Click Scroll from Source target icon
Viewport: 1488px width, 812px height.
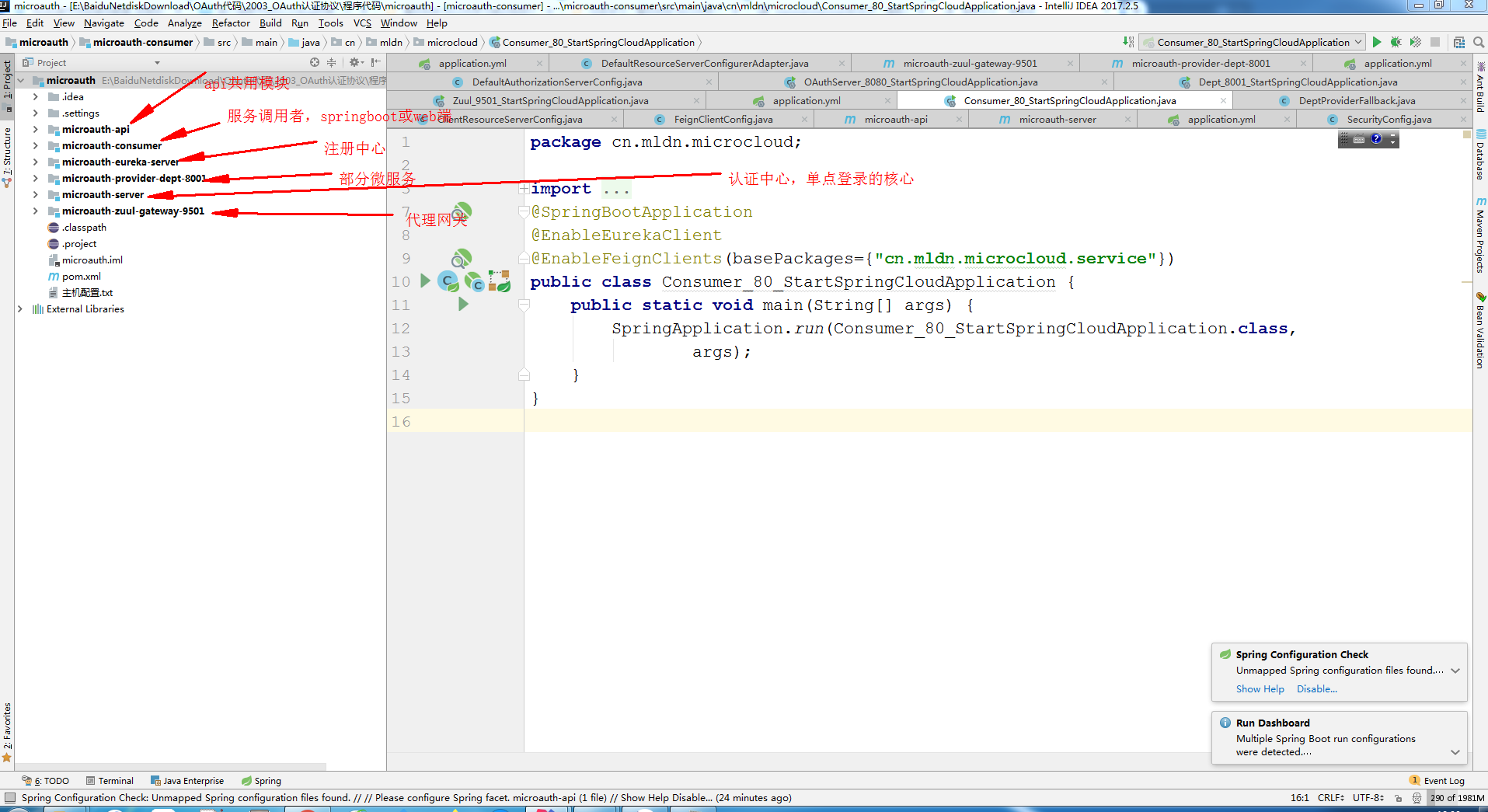(x=315, y=62)
